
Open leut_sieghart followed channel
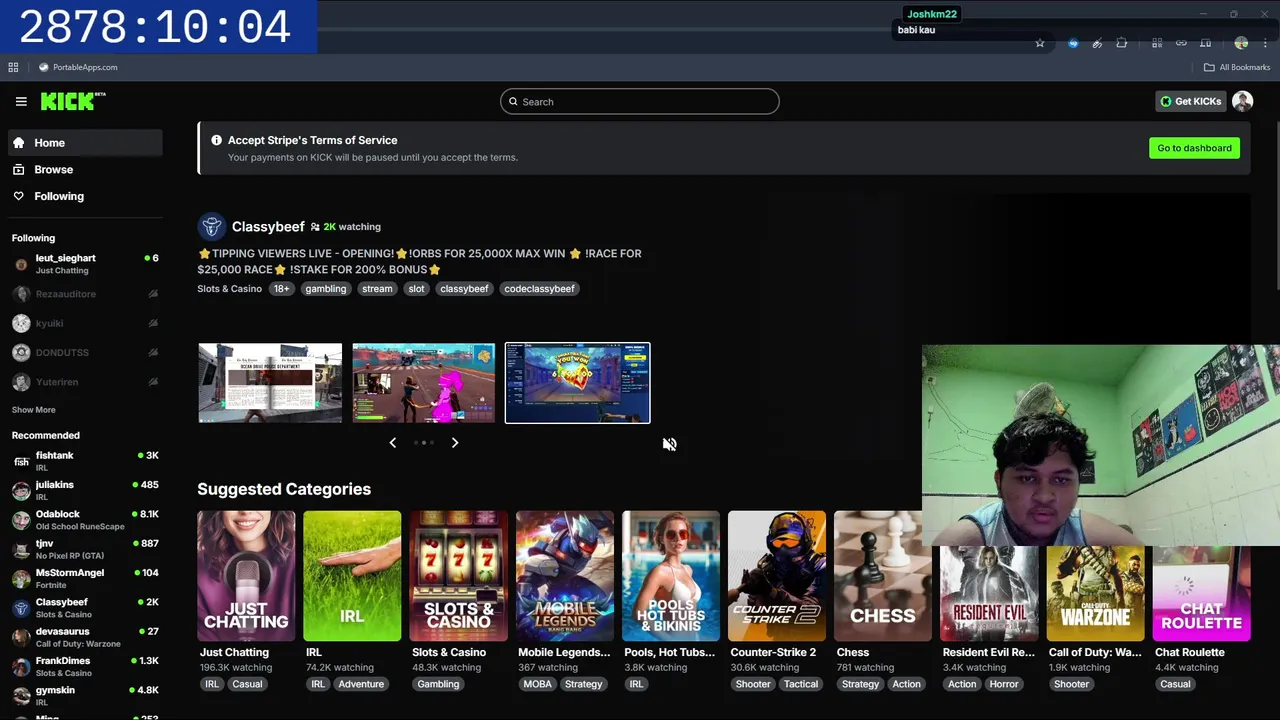(85, 264)
